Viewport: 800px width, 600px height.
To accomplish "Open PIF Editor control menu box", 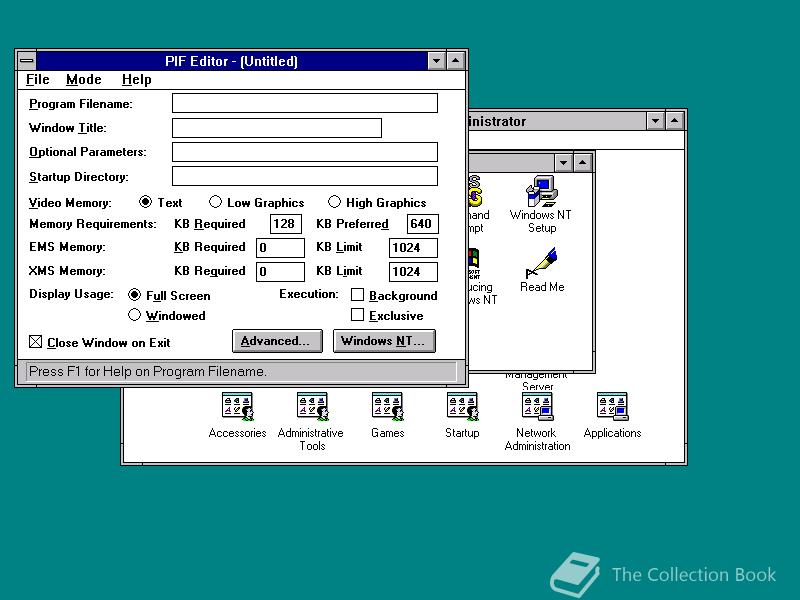I will coord(27,61).
